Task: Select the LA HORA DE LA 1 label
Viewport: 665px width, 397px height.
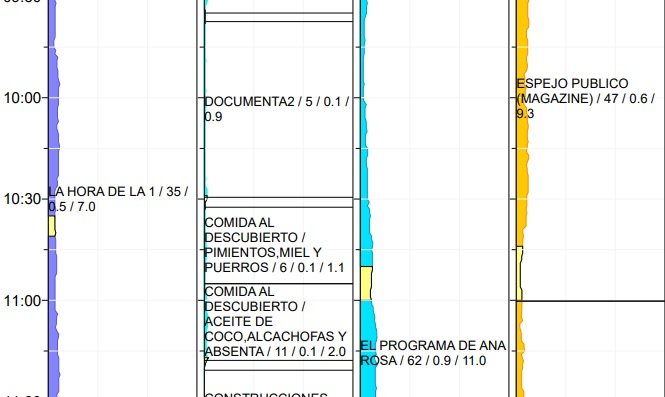Action: [x=118, y=199]
